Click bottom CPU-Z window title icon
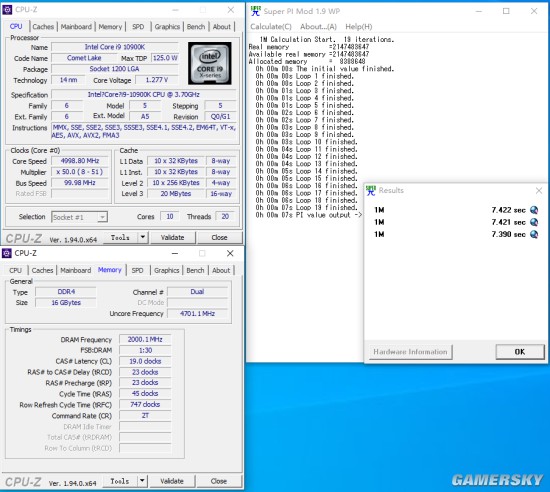 (x=7, y=253)
